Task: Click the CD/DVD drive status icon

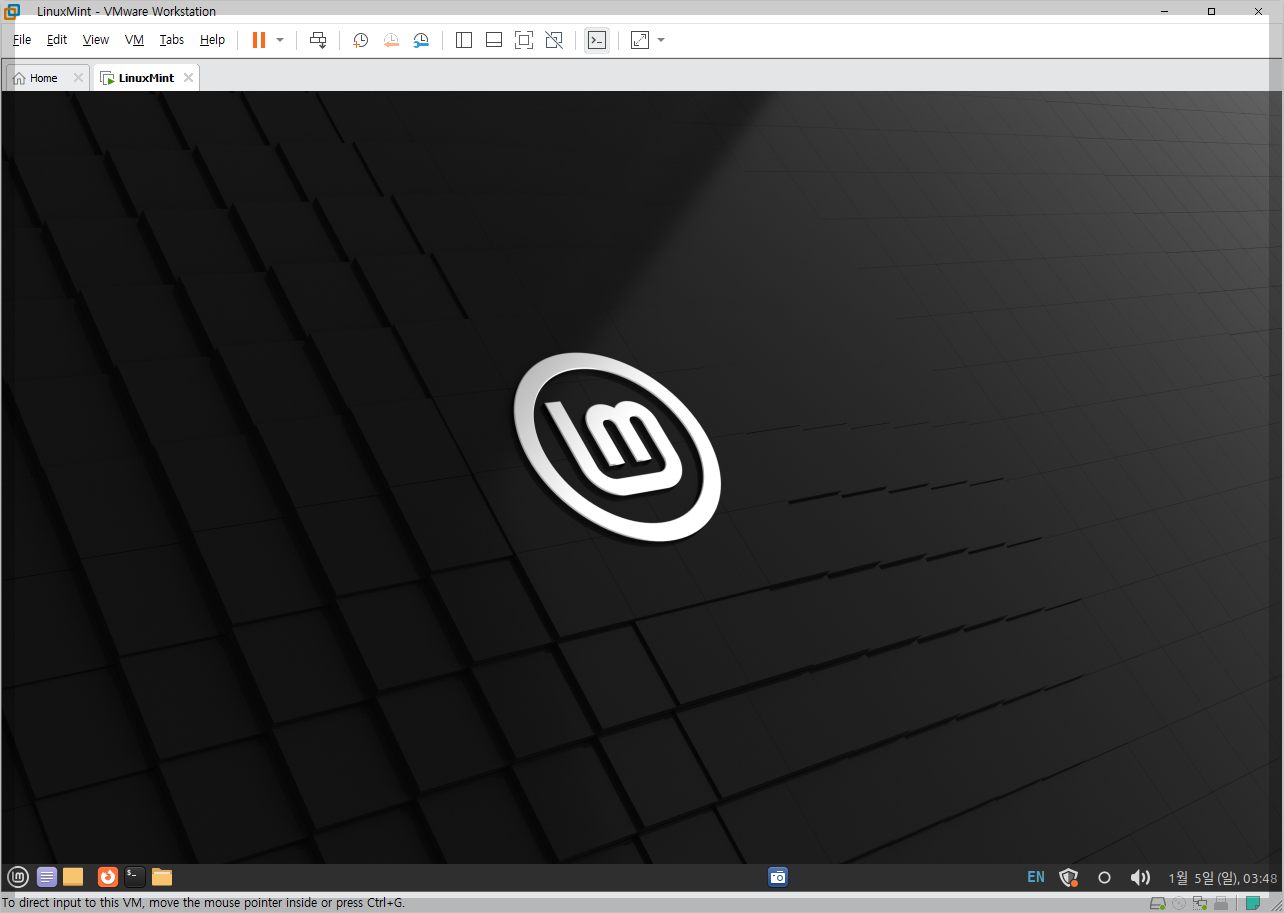Action: pyautogui.click(x=1179, y=904)
